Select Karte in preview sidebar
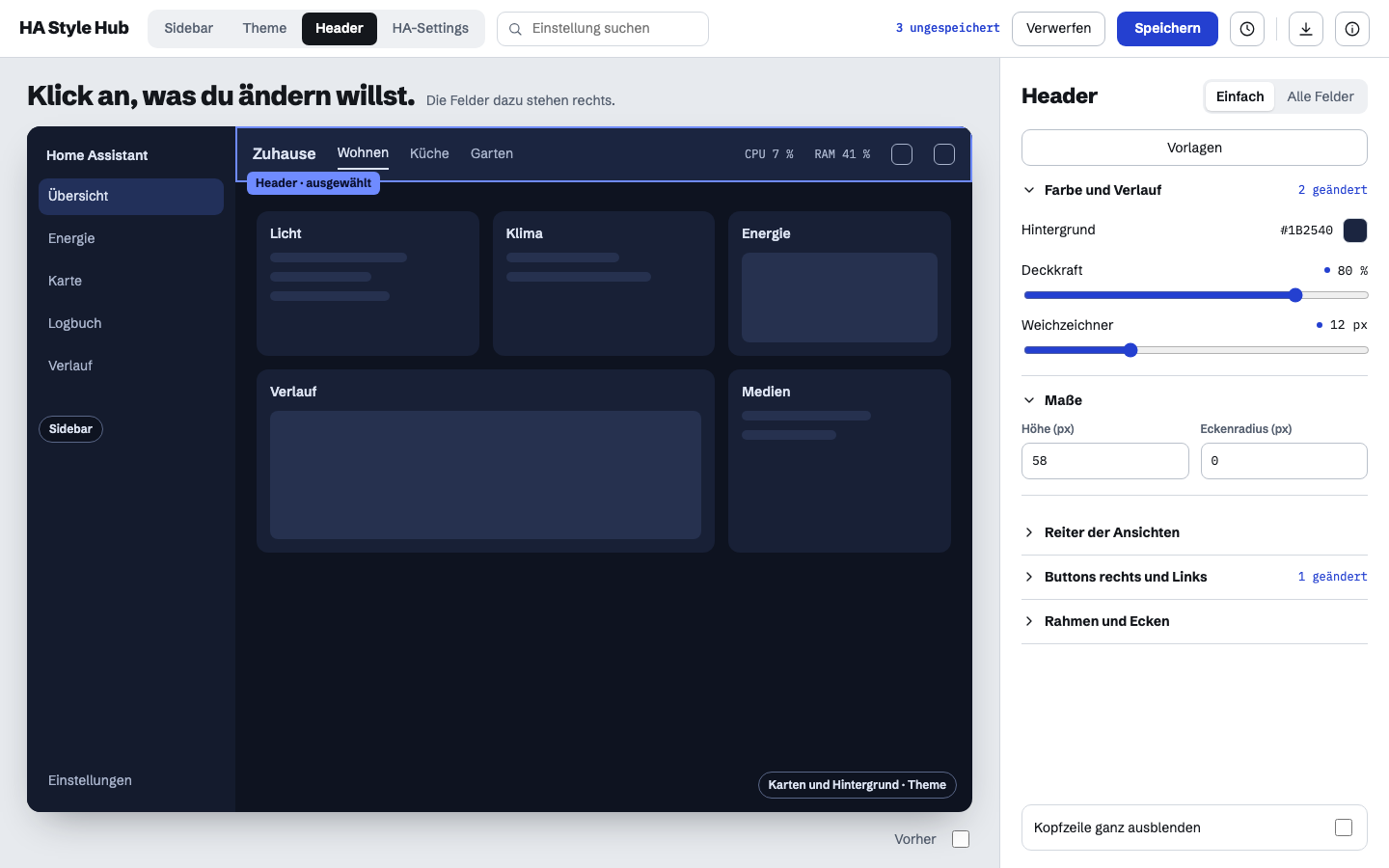 (131, 281)
